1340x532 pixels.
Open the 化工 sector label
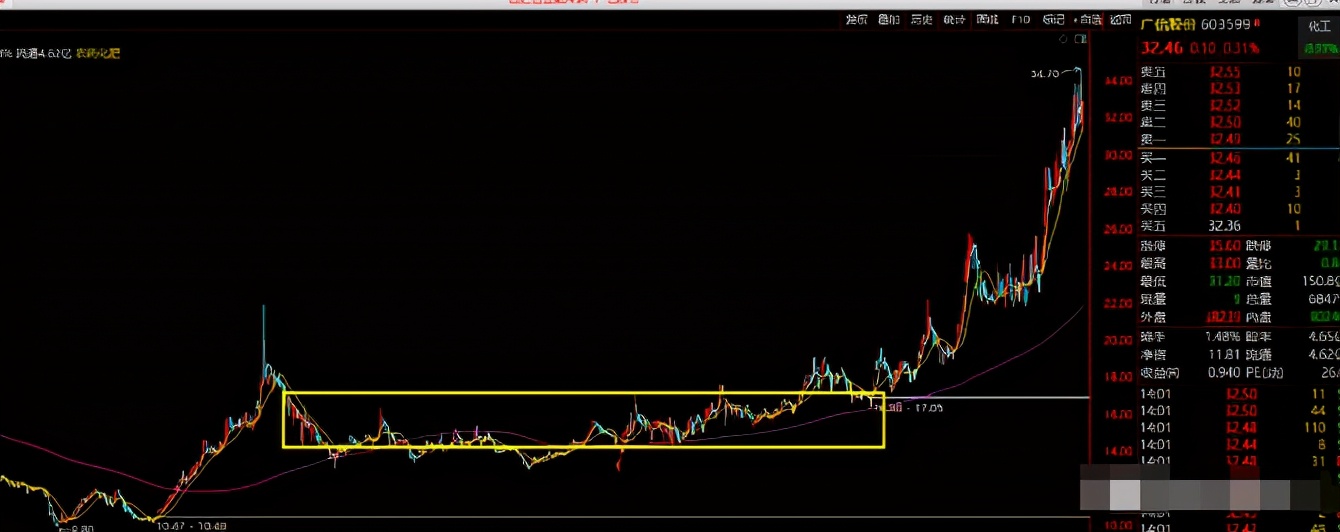1319,26
